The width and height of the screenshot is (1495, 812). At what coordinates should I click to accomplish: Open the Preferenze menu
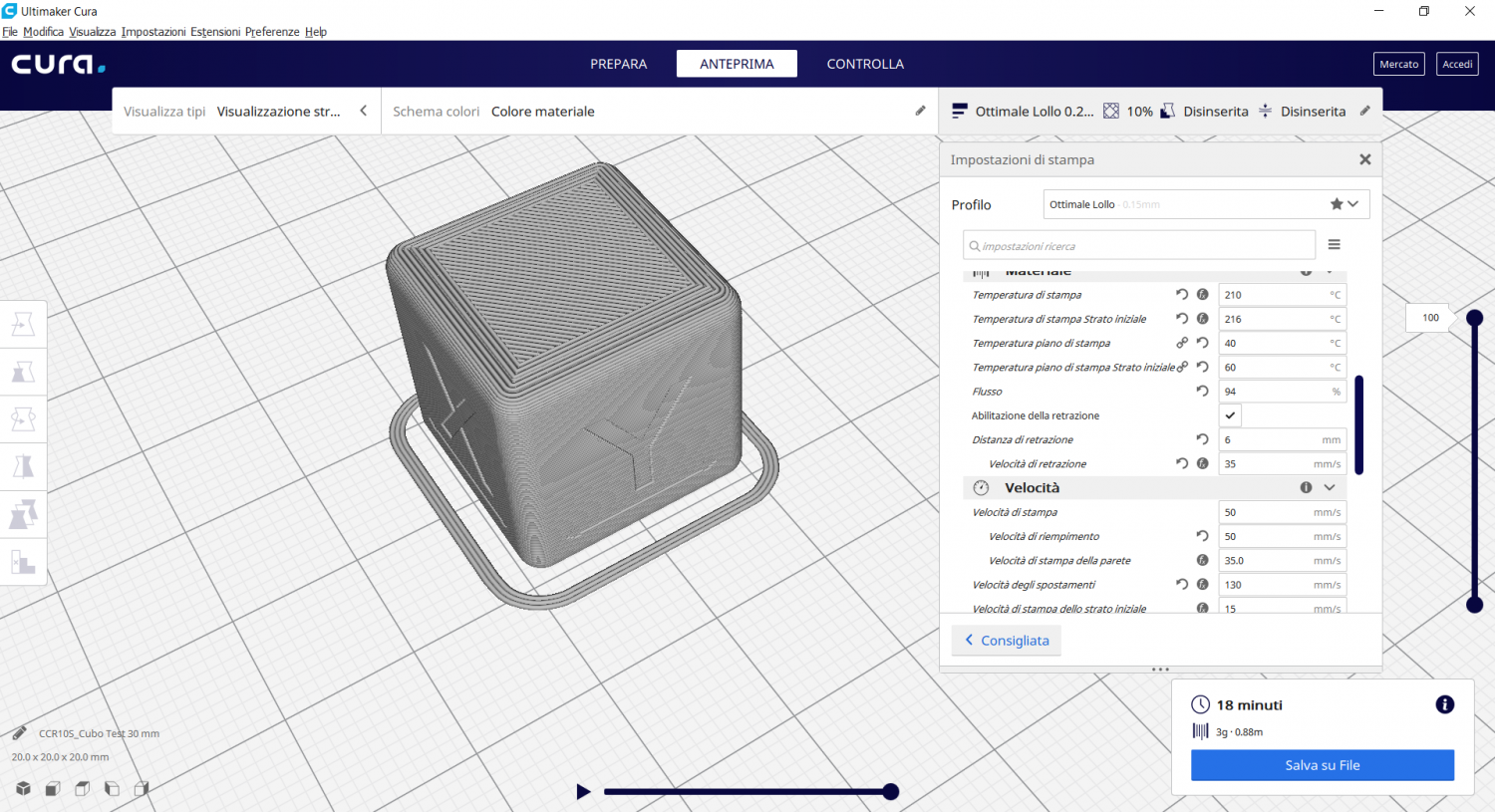click(x=272, y=32)
